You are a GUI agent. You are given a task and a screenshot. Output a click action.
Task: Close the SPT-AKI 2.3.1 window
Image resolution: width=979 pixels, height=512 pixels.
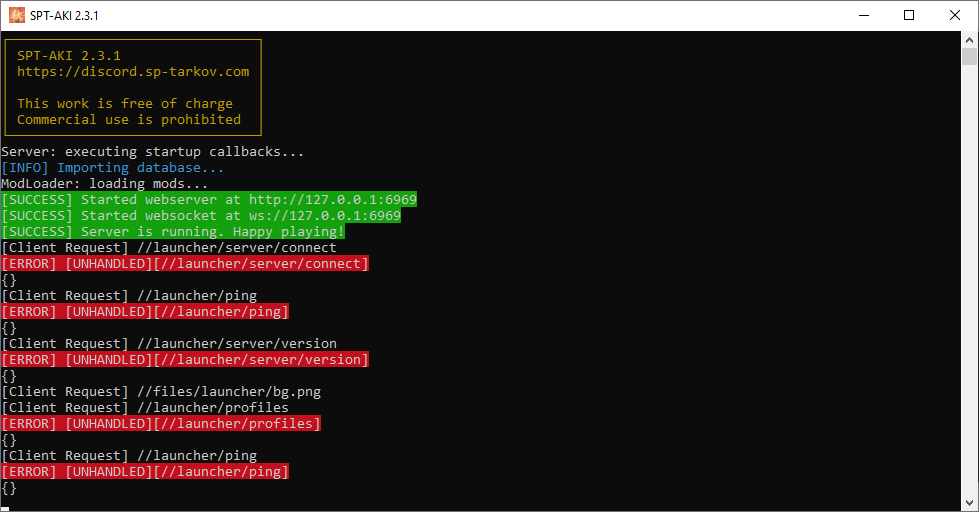[955, 15]
